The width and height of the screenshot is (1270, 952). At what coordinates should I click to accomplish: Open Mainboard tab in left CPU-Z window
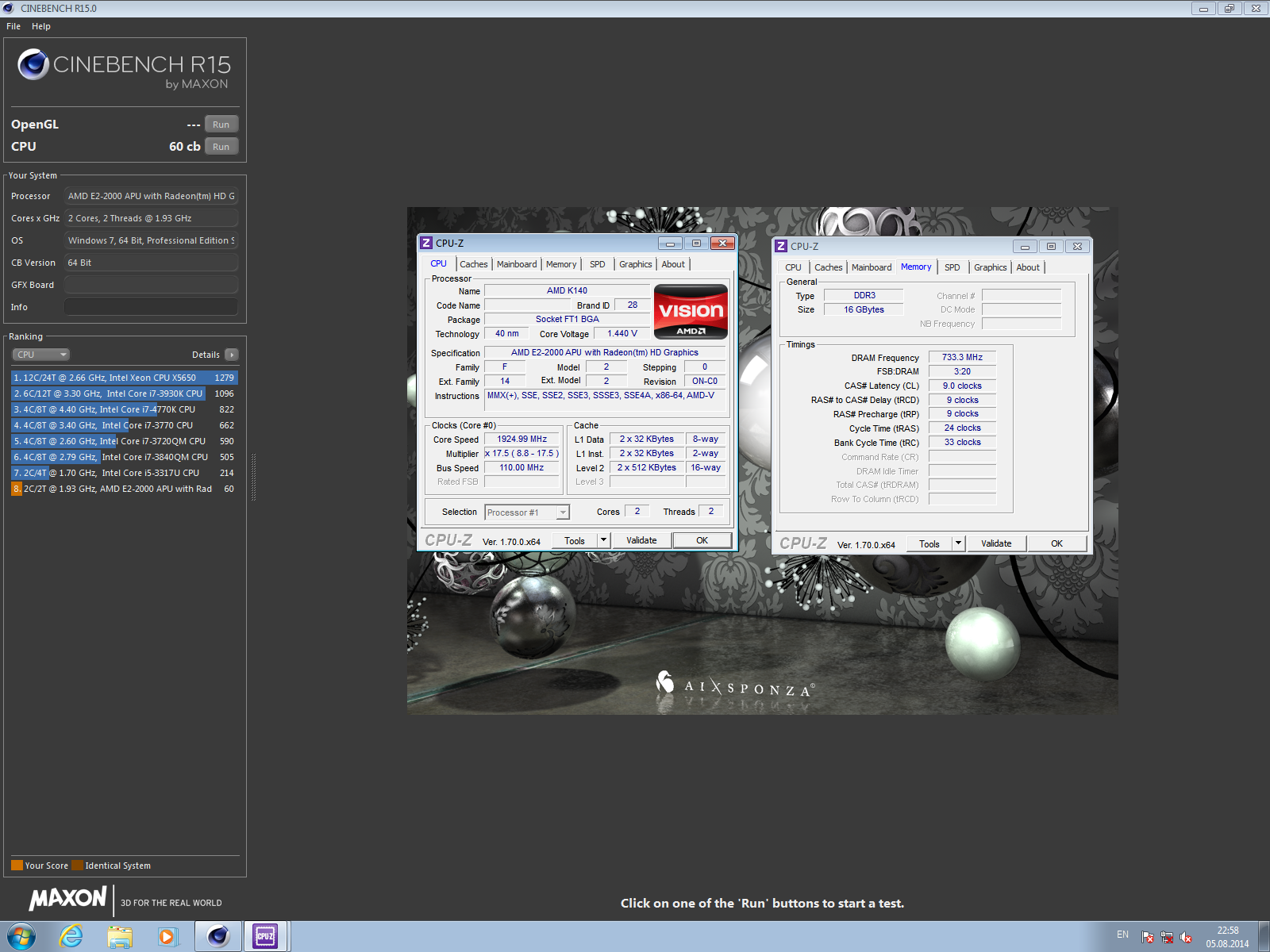click(517, 264)
